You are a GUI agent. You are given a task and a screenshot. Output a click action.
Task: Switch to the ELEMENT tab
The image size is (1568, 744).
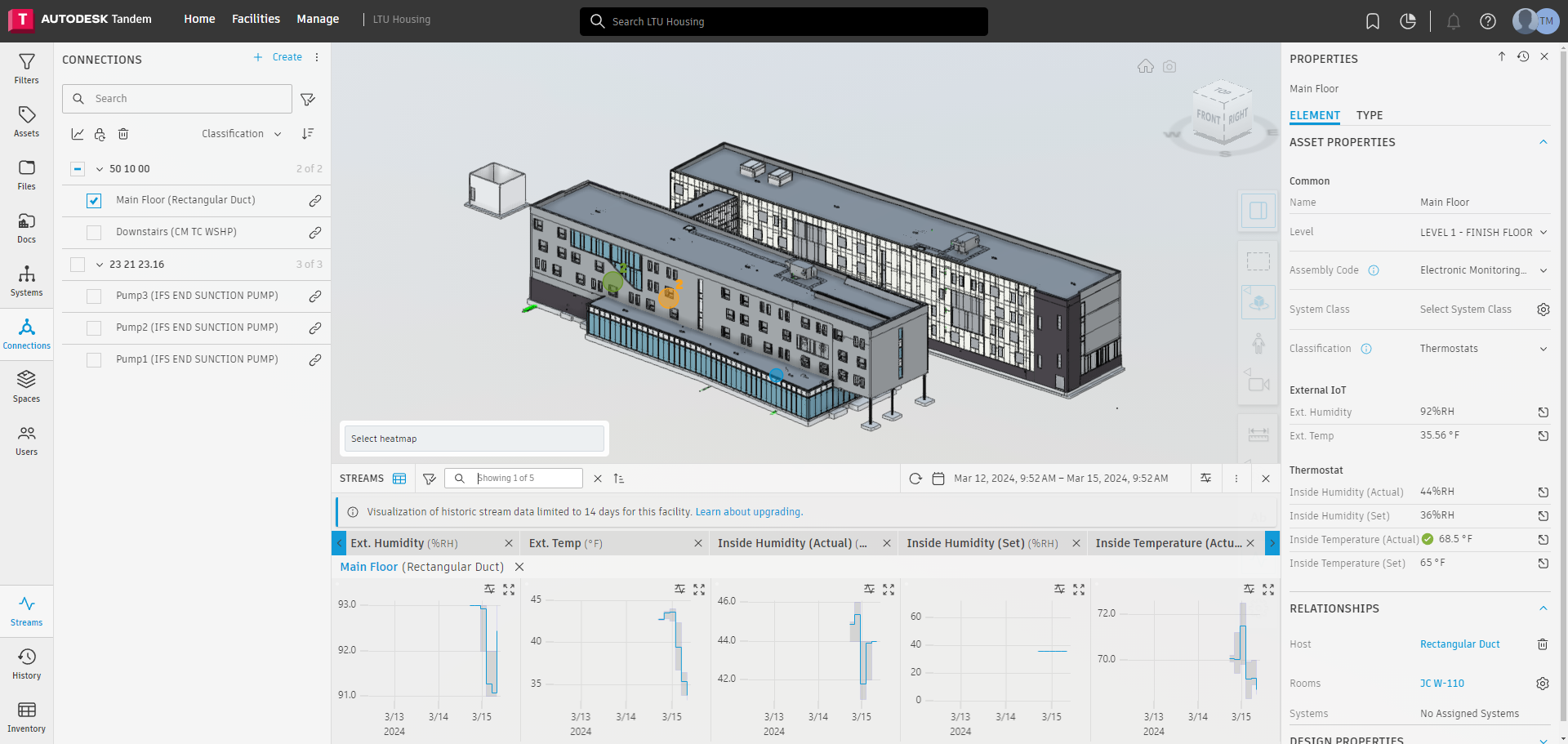(x=1315, y=115)
